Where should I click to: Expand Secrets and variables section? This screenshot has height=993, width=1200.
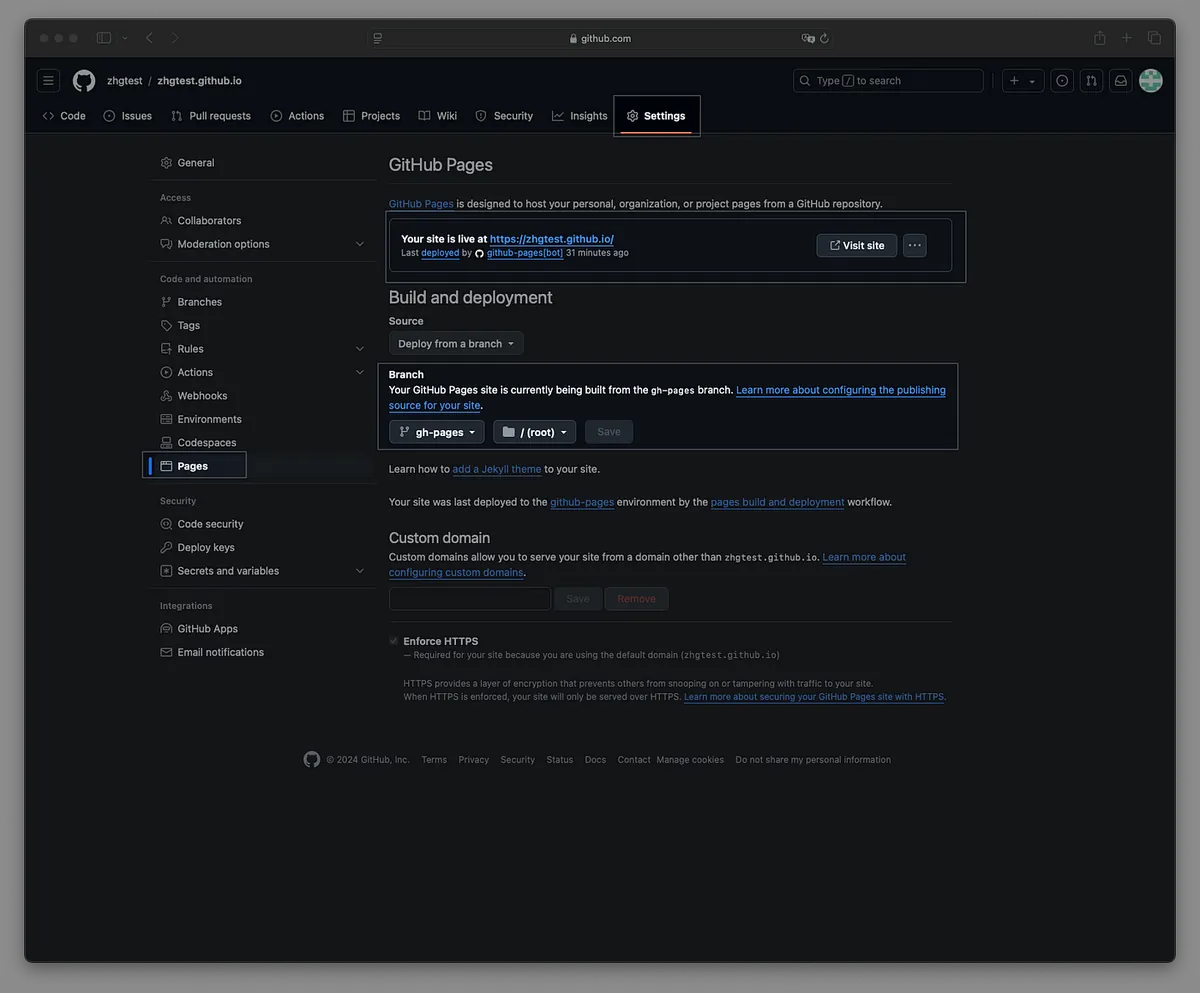(x=360, y=571)
